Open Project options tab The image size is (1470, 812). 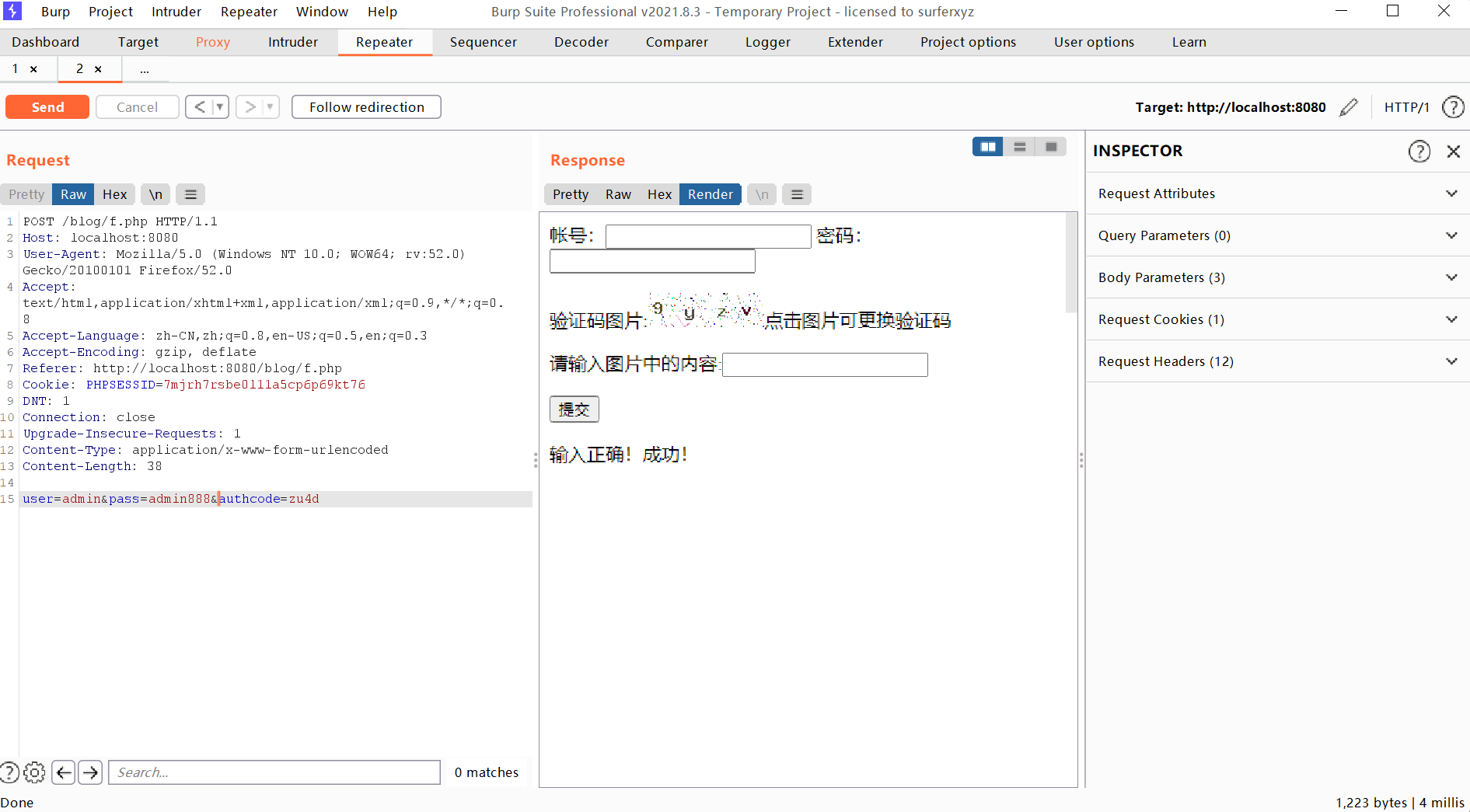tap(969, 42)
